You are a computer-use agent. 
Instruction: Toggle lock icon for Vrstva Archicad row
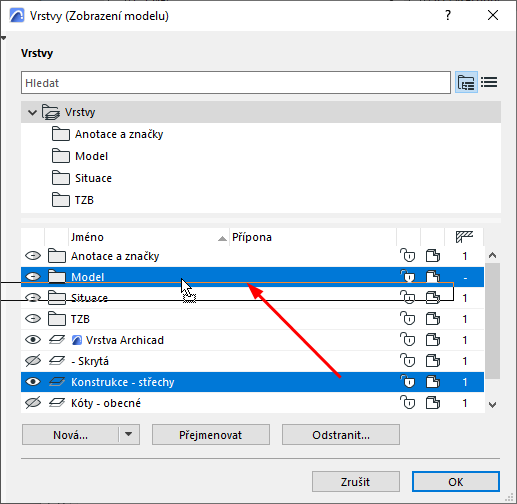[408, 340]
